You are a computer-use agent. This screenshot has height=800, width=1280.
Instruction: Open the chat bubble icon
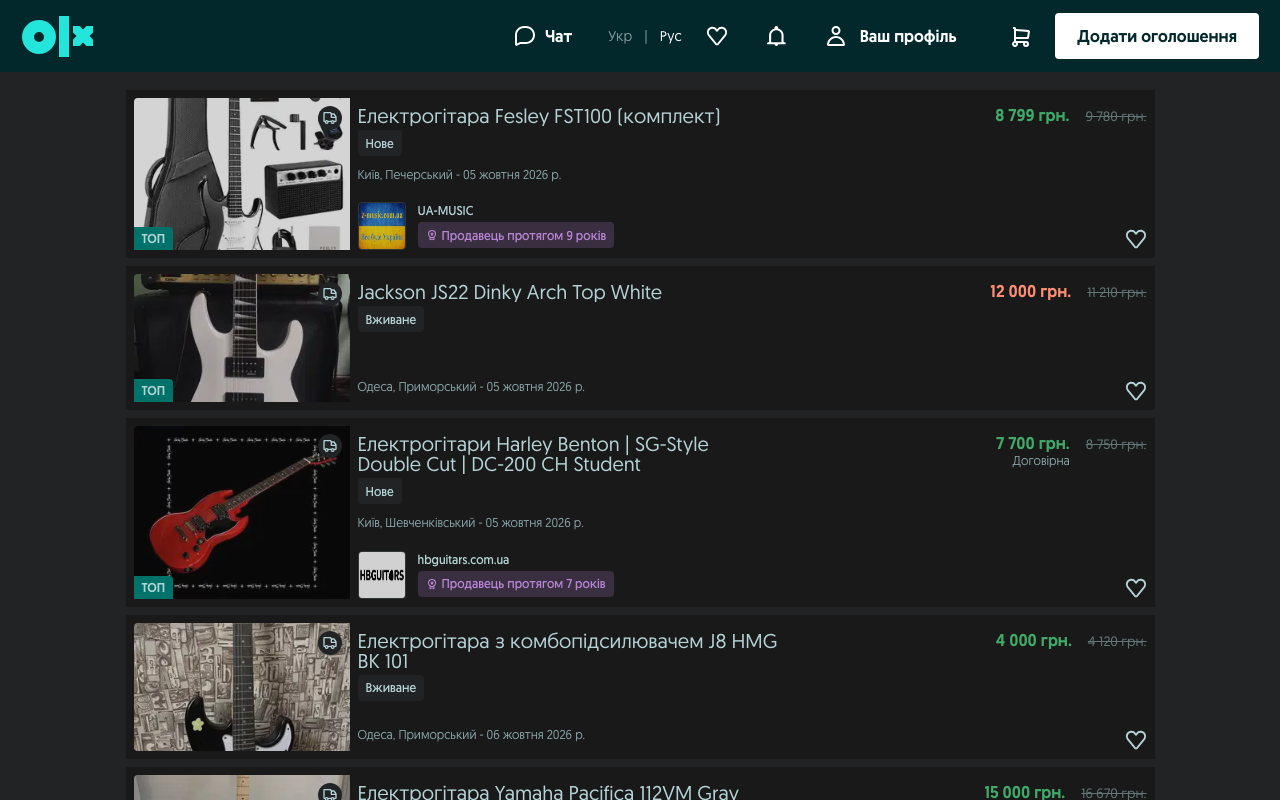click(525, 36)
